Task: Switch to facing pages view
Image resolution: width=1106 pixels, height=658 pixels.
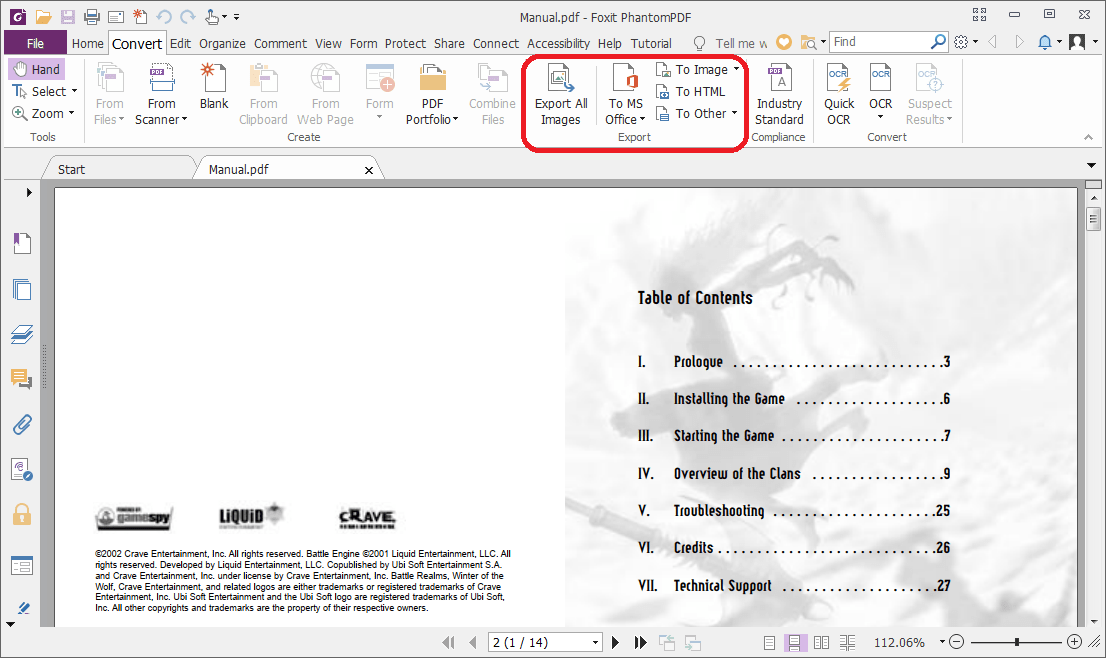Action: (821, 642)
